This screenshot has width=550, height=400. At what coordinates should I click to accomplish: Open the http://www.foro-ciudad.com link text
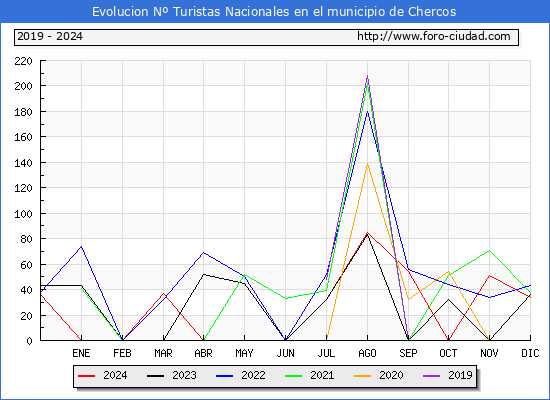click(x=434, y=36)
